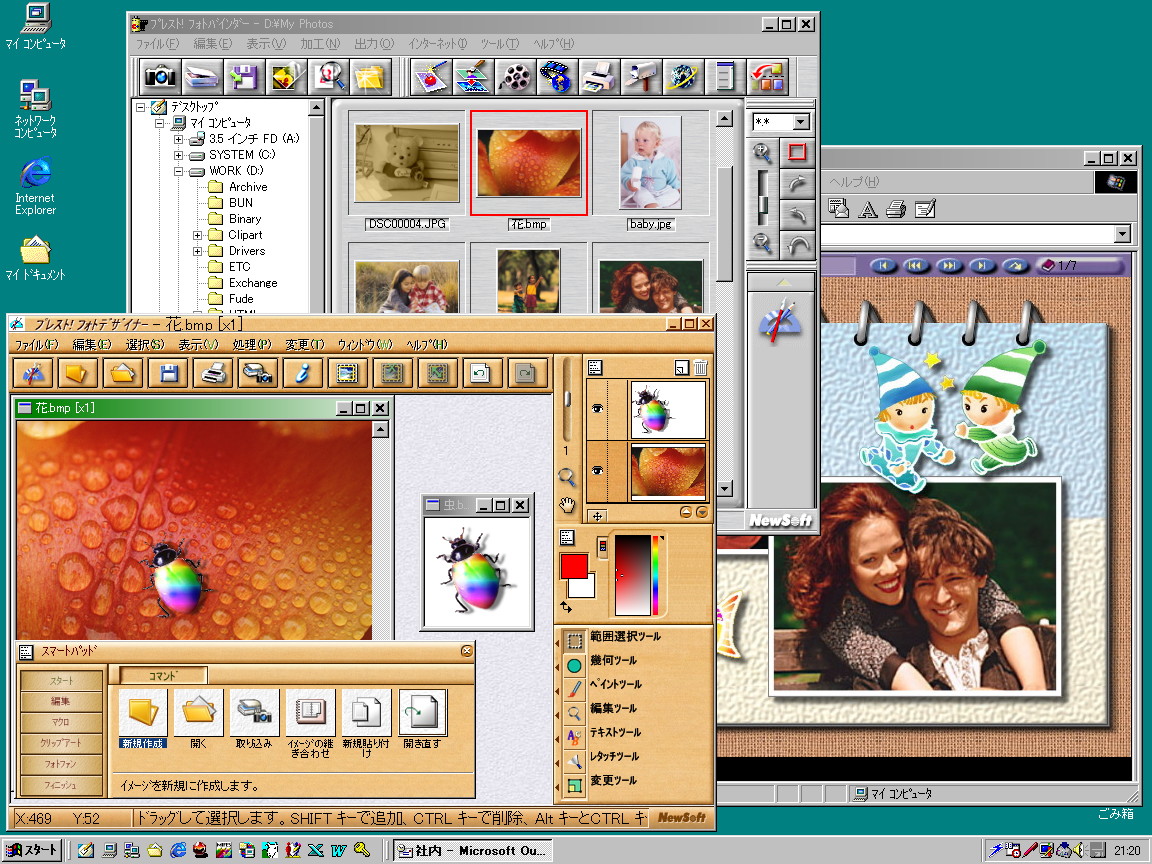Select the 範囲選択ツール selection tool

pyautogui.click(x=575, y=640)
